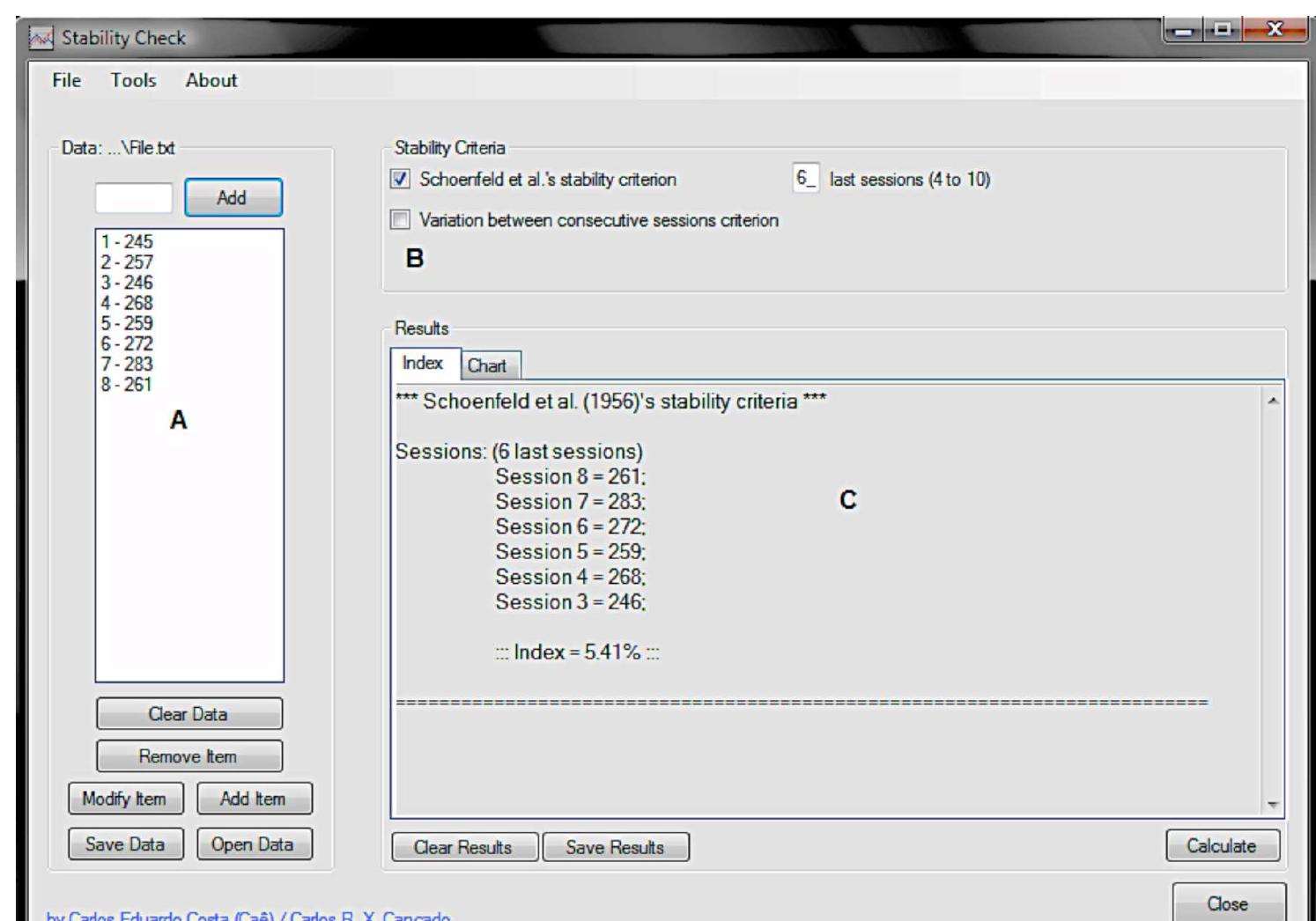This screenshot has height=921, width=1316.
Task: Click the results scrollbar down arrow
Action: pyautogui.click(x=1272, y=803)
